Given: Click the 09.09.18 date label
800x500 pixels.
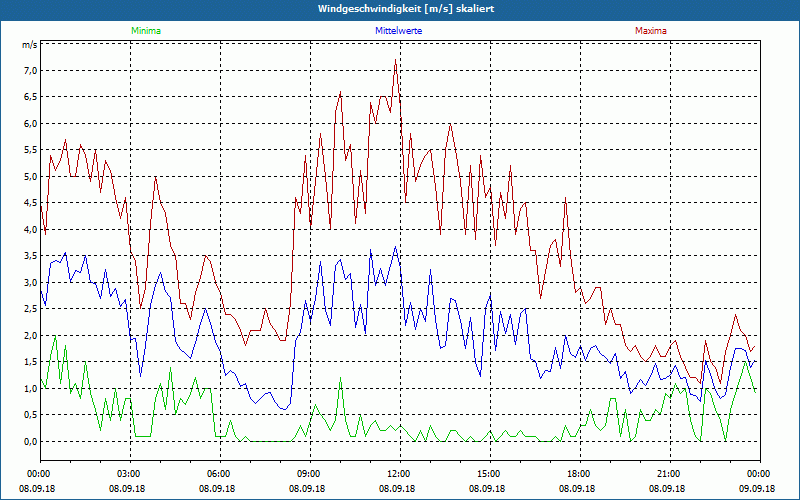Looking at the screenshot, I should coord(757,488).
